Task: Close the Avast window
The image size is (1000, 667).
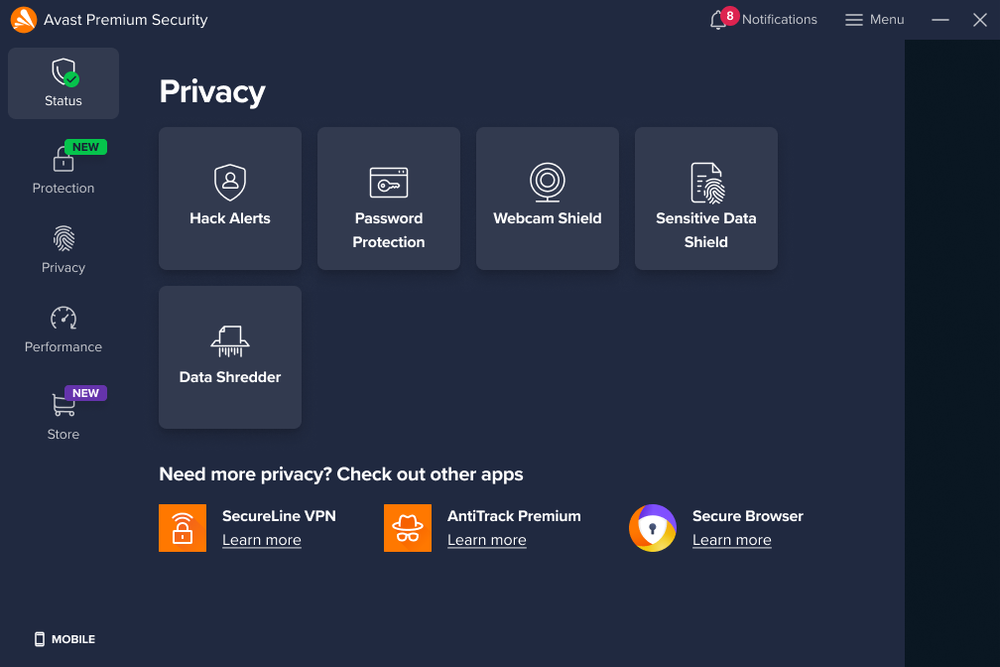Action: pos(980,20)
